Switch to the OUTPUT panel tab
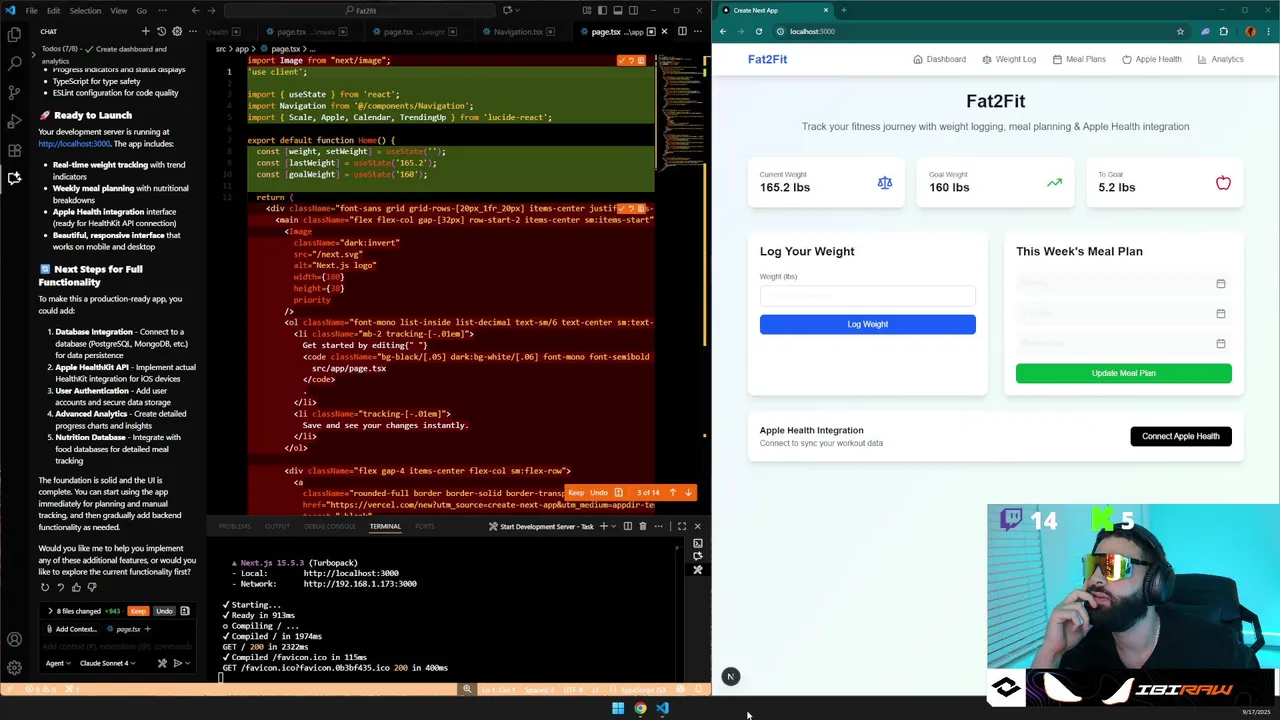The width and height of the screenshot is (1280, 720). coord(277,526)
